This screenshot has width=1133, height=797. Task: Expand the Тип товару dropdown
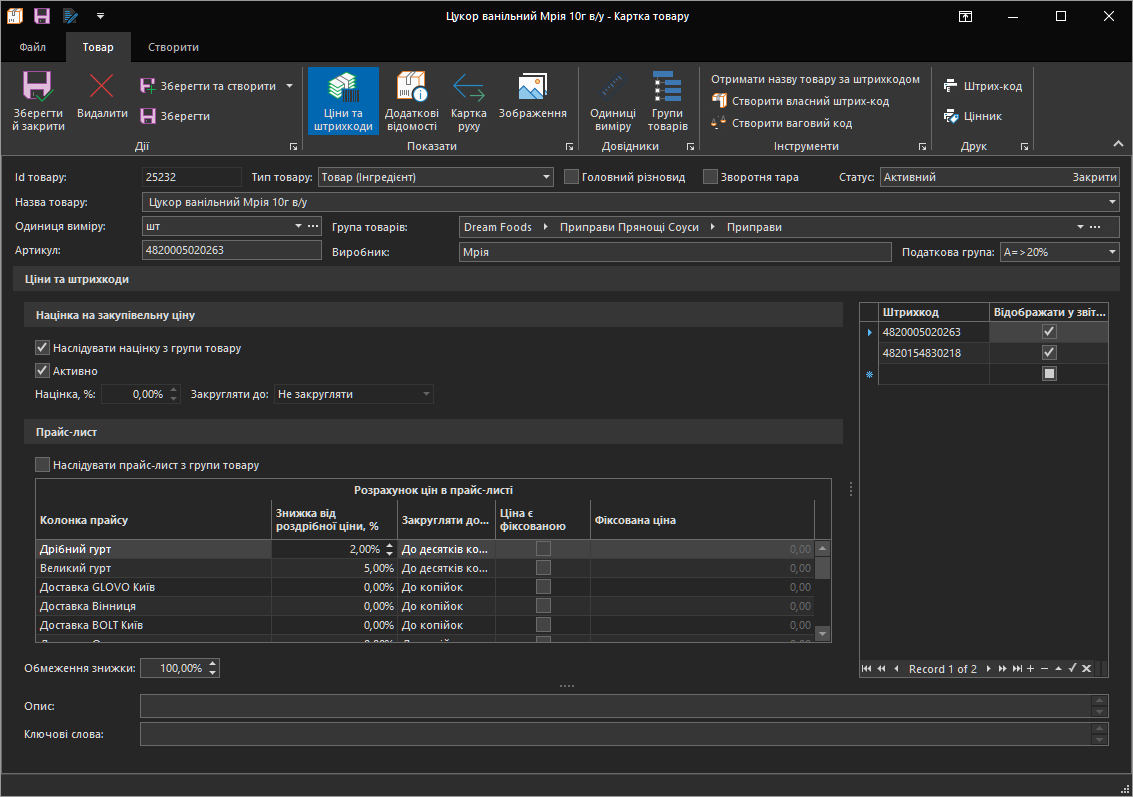pyautogui.click(x=546, y=177)
